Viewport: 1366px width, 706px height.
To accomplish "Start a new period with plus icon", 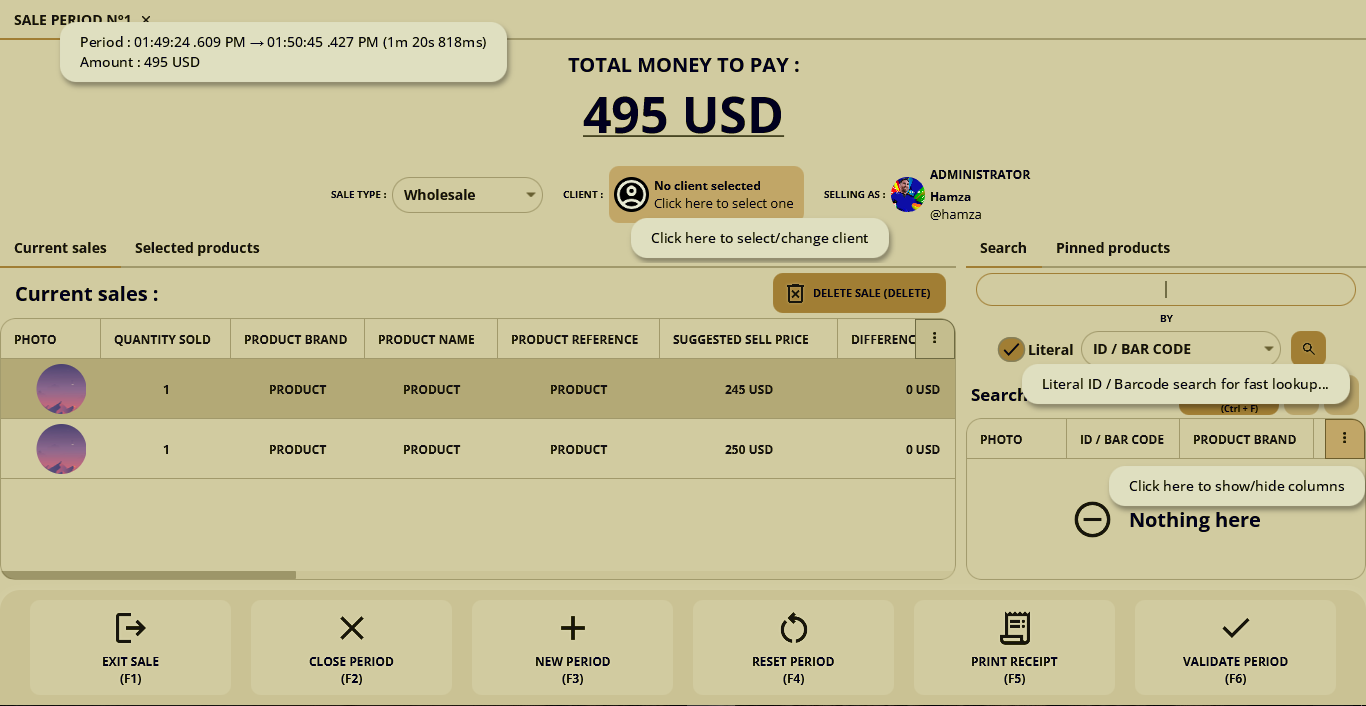I will click(572, 628).
